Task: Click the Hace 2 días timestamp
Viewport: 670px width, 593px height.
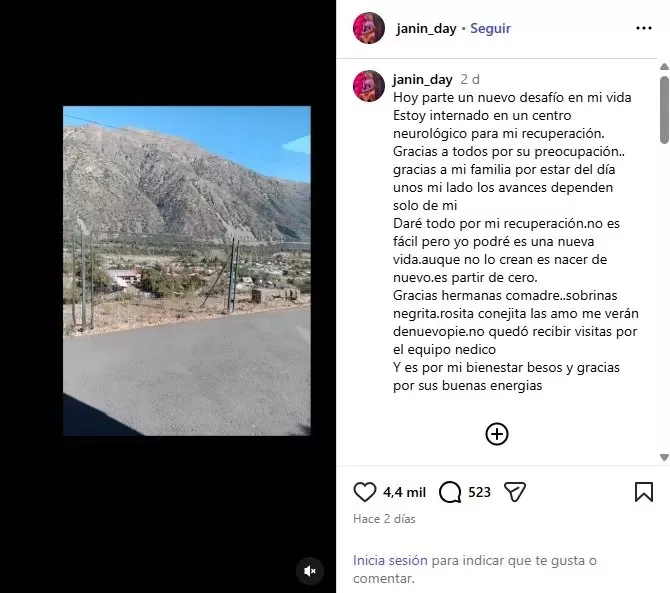Action: click(384, 519)
